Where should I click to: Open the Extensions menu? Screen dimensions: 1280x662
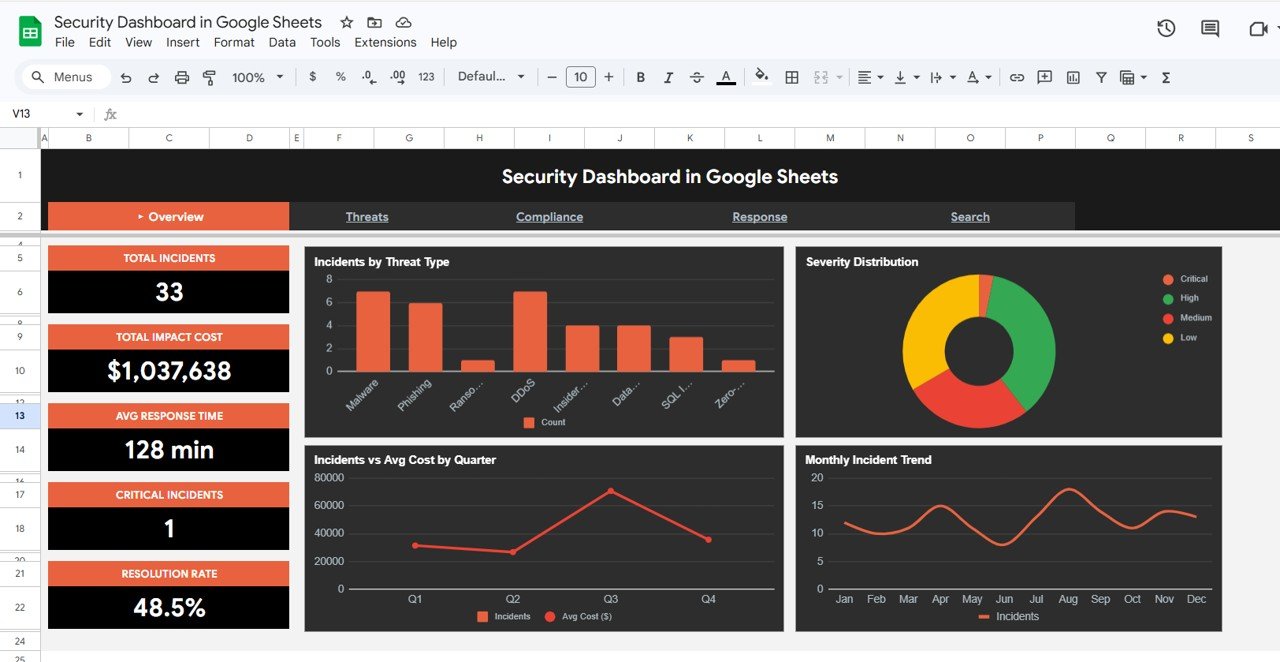point(385,42)
